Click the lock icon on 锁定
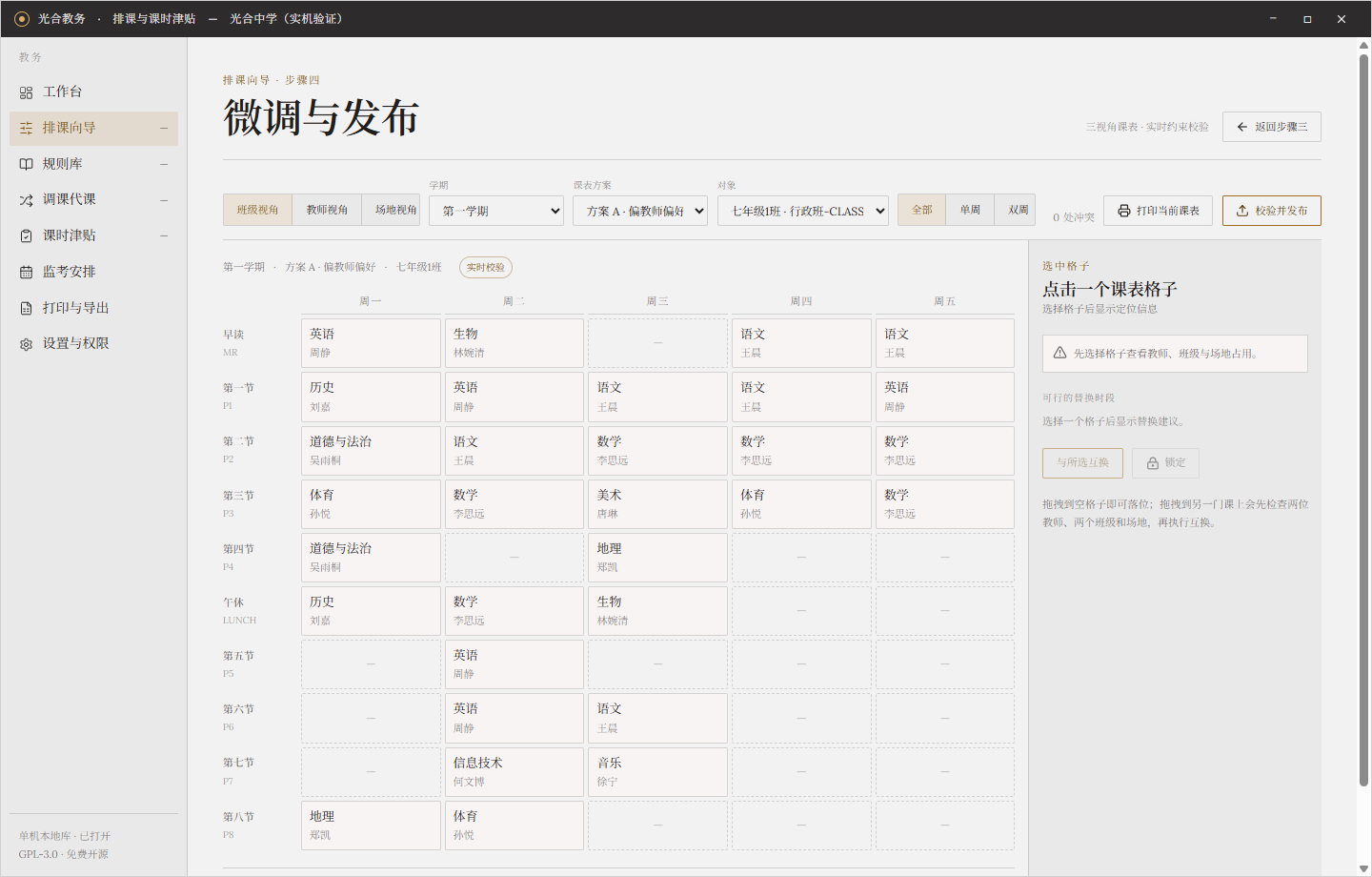Screen dimensions: 1372x877 tap(1153, 463)
